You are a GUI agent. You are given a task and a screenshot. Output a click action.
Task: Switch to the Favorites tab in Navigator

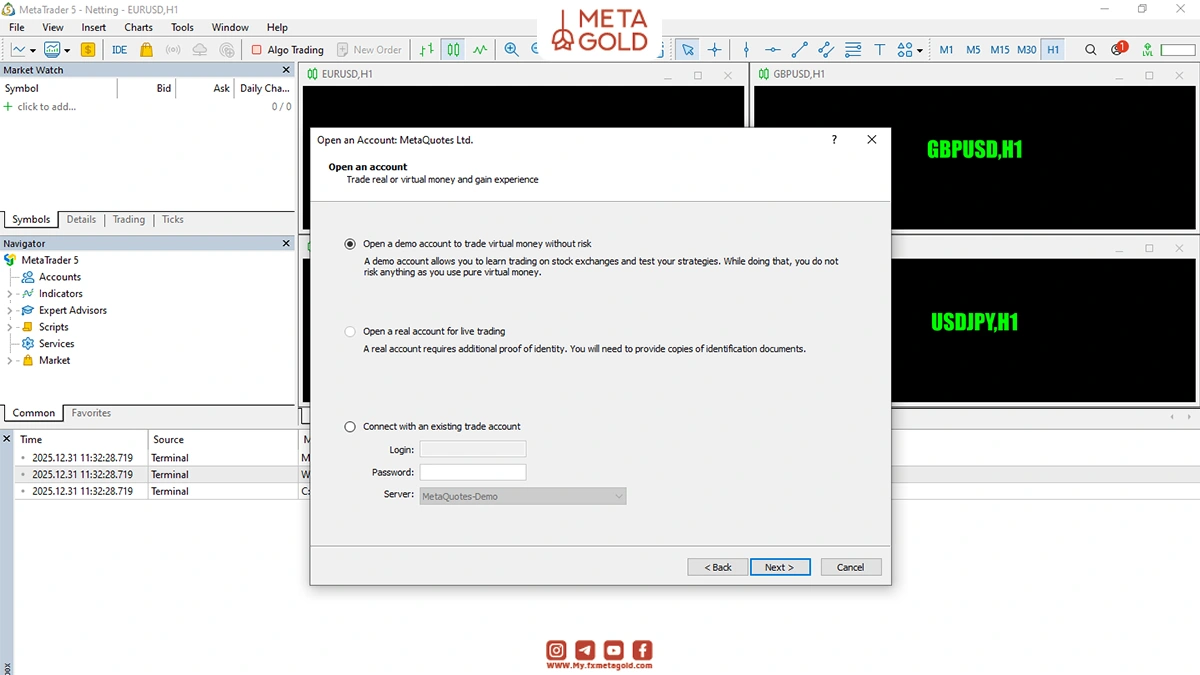(91, 413)
